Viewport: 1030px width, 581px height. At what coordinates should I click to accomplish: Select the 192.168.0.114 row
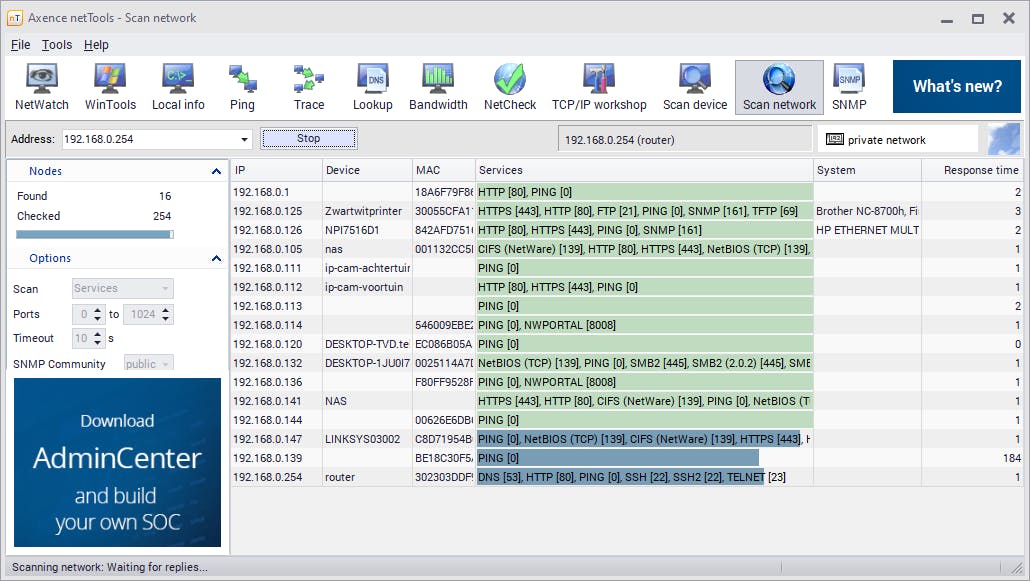pos(627,325)
